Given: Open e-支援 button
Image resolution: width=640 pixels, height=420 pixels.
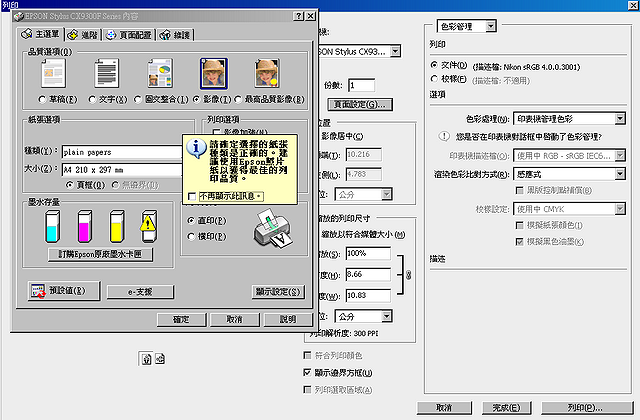Looking at the screenshot, I should (140, 292).
